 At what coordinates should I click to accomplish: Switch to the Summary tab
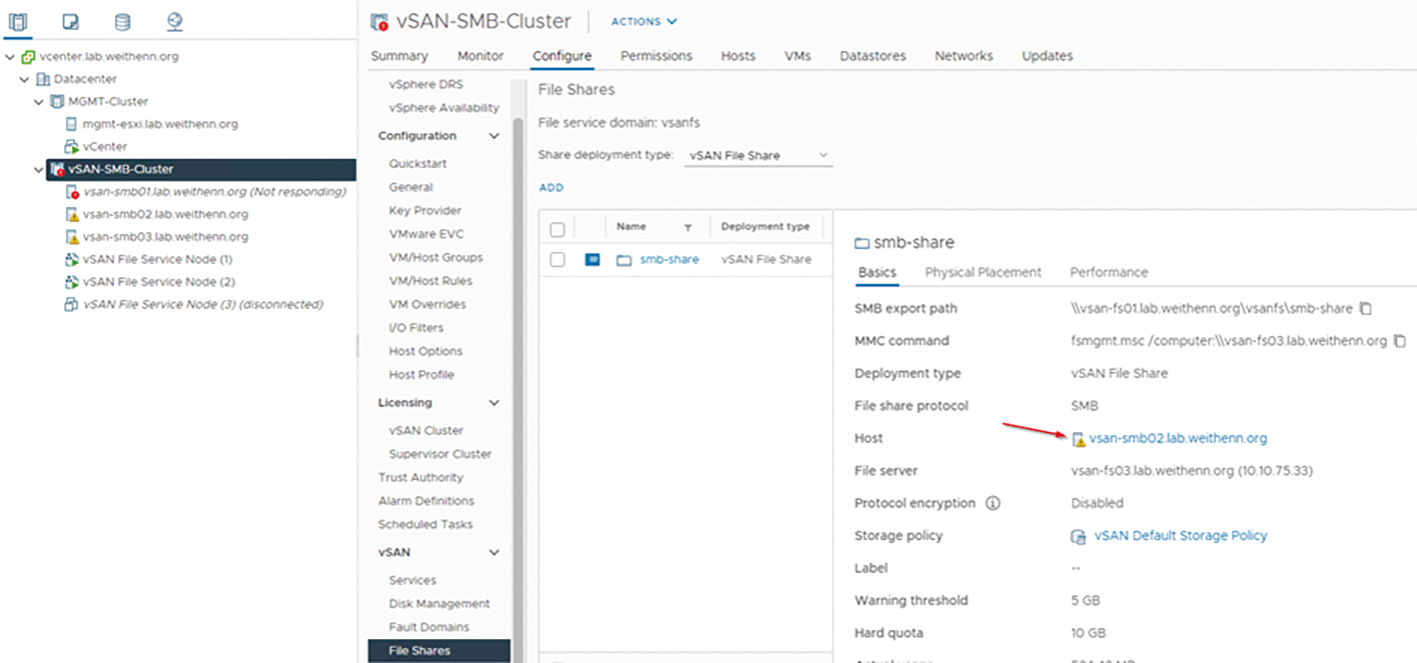point(399,56)
